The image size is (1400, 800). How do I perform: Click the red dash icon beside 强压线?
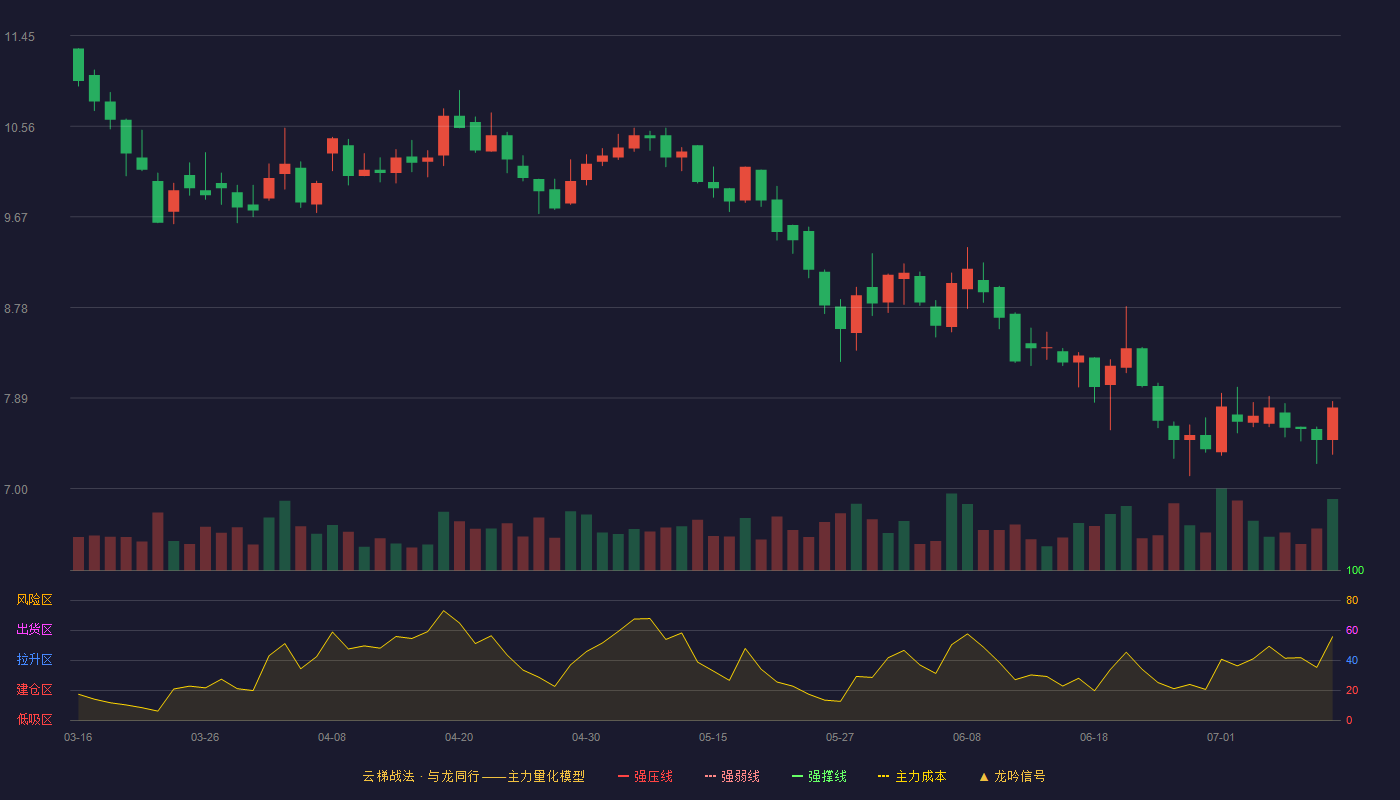623,776
